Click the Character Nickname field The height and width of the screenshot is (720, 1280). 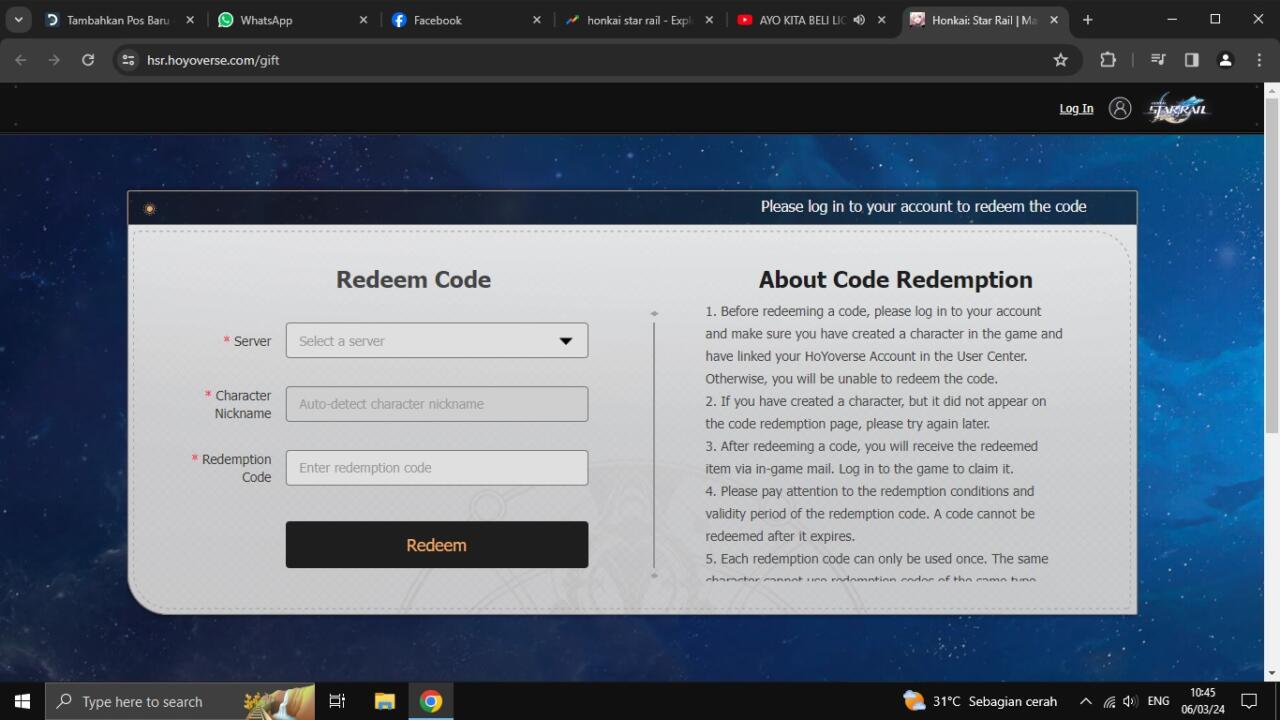437,404
